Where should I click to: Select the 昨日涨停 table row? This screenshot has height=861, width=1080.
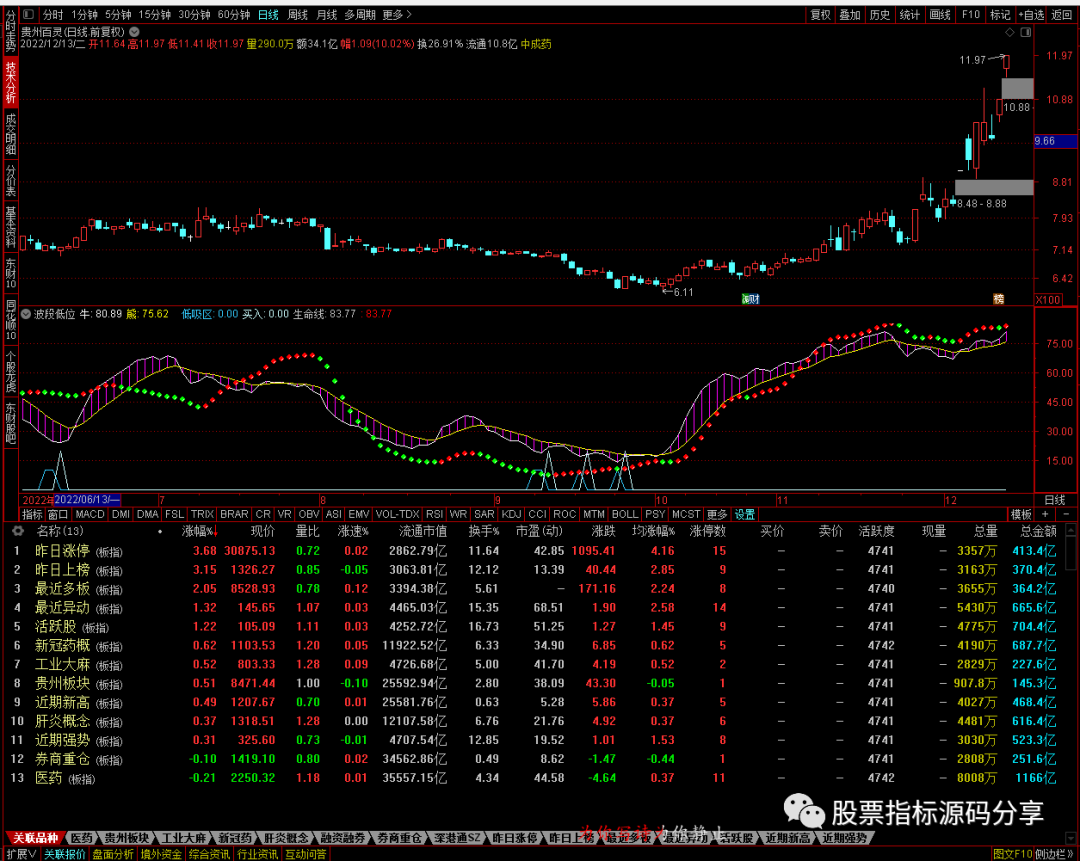[x=534, y=551]
